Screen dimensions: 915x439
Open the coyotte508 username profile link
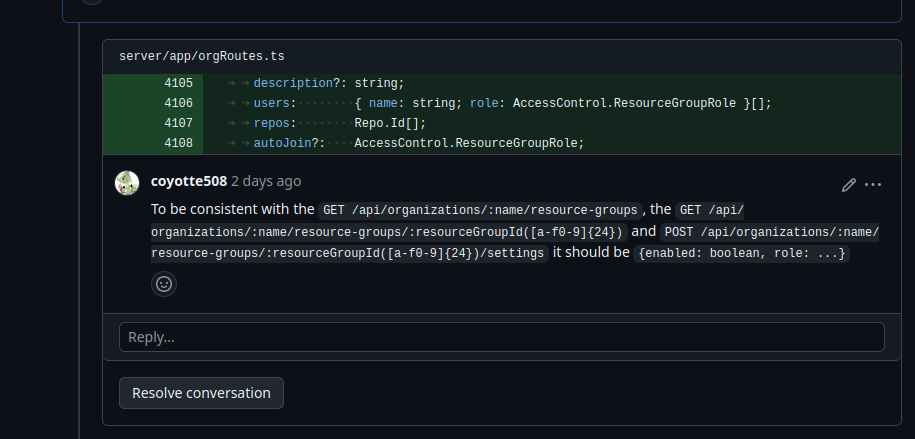pyautogui.click(x=188, y=181)
